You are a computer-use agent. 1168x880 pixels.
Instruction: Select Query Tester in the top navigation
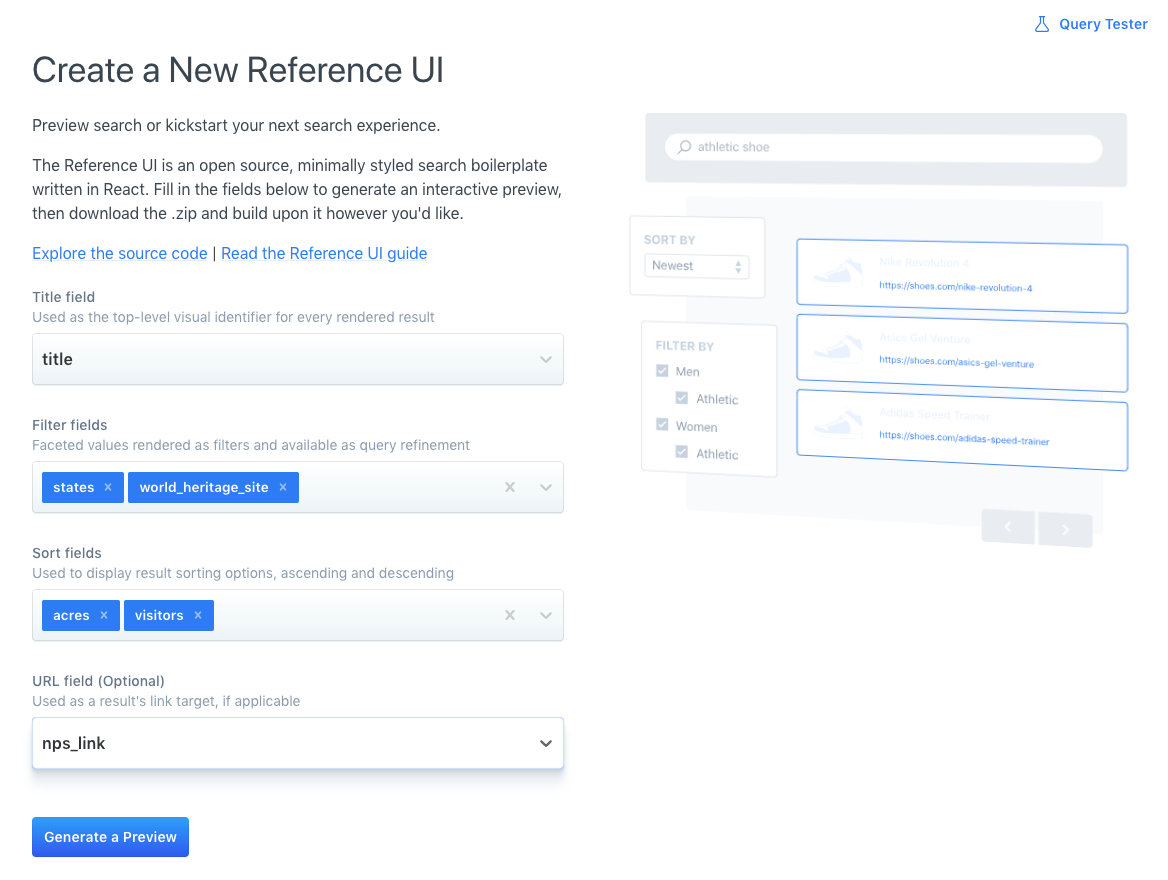click(x=1103, y=23)
